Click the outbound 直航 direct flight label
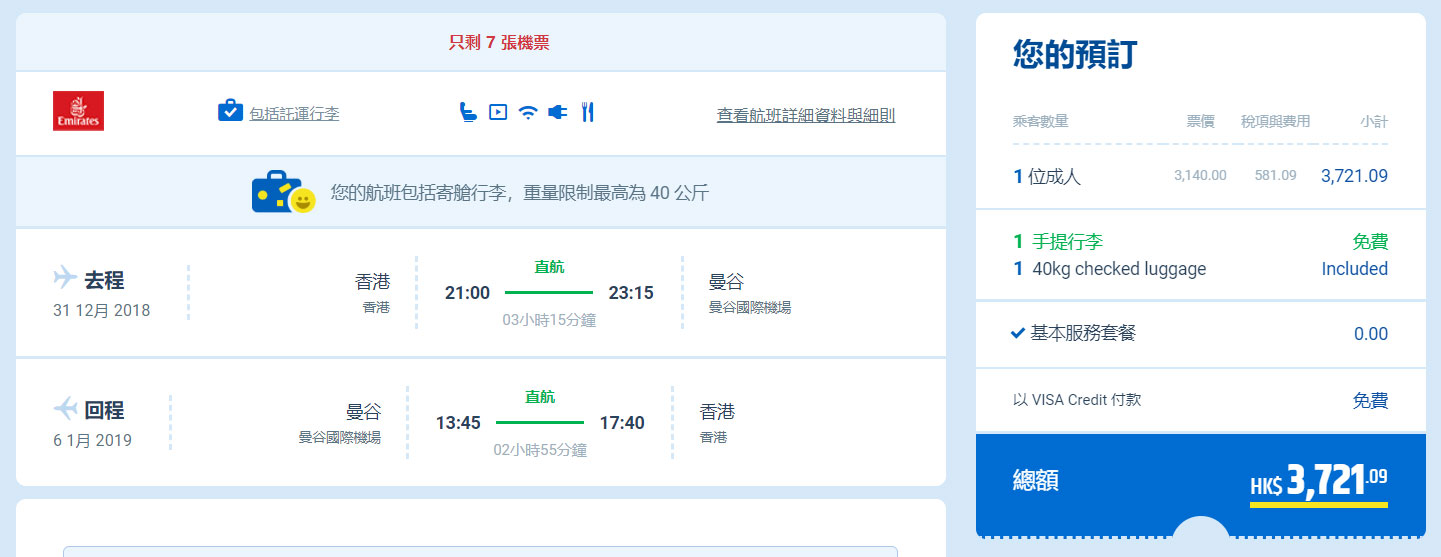The width and height of the screenshot is (1441, 557). [549, 267]
